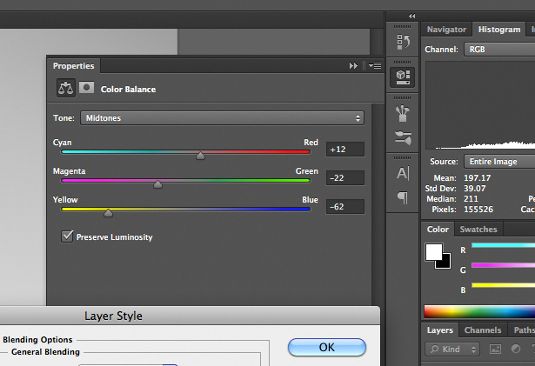Select the Color tab
Screen dimensions: 535x366
pyautogui.click(x=438, y=229)
